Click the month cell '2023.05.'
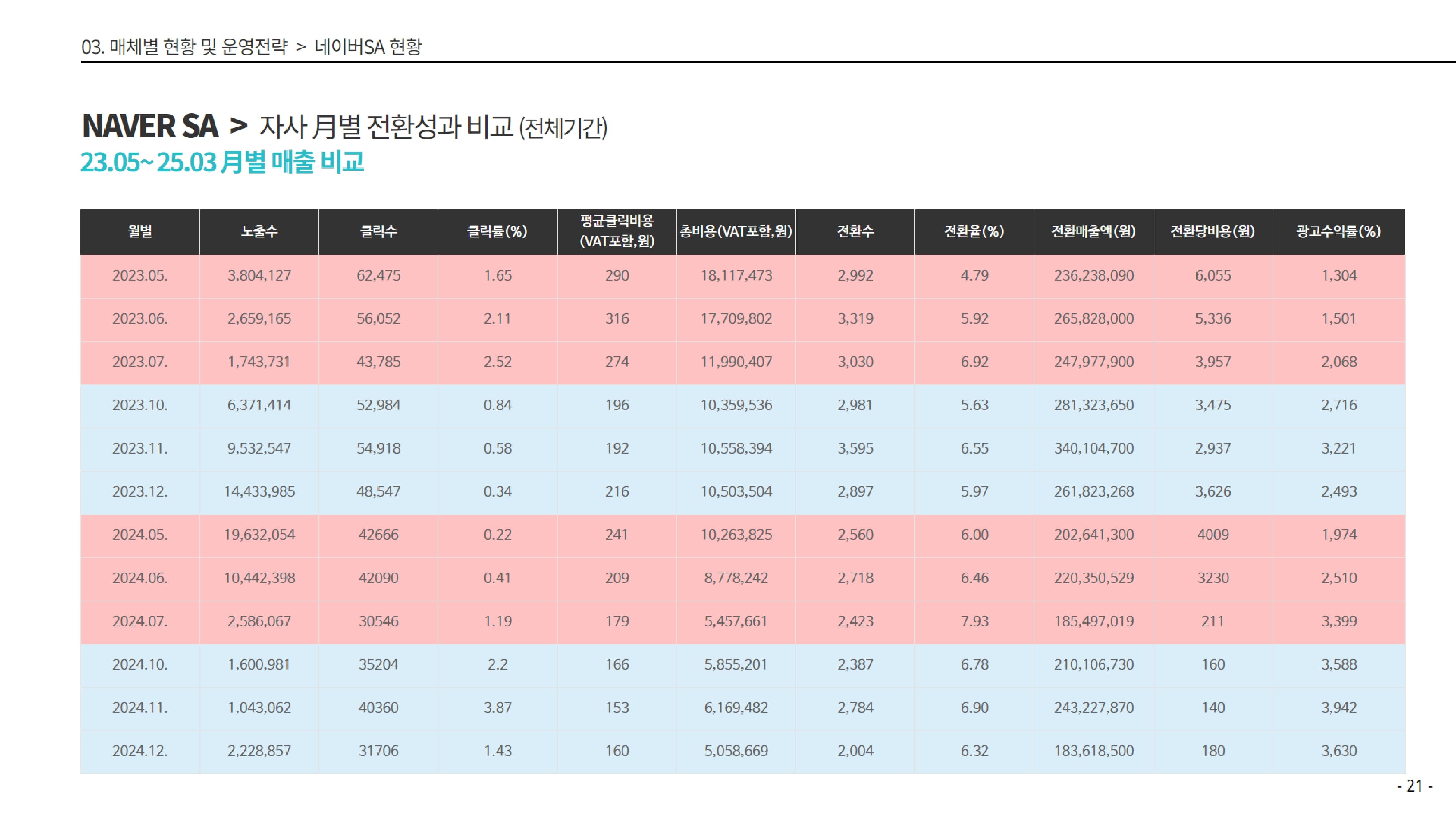Screen dimensions: 1456x819 pyautogui.click(x=140, y=276)
